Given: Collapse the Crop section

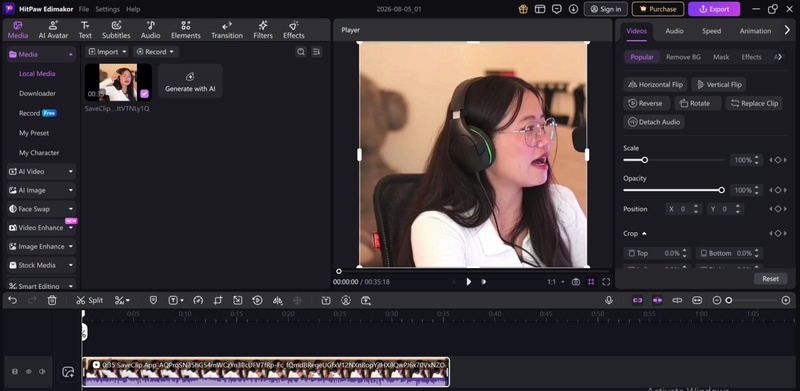Looking at the screenshot, I should 644,233.
